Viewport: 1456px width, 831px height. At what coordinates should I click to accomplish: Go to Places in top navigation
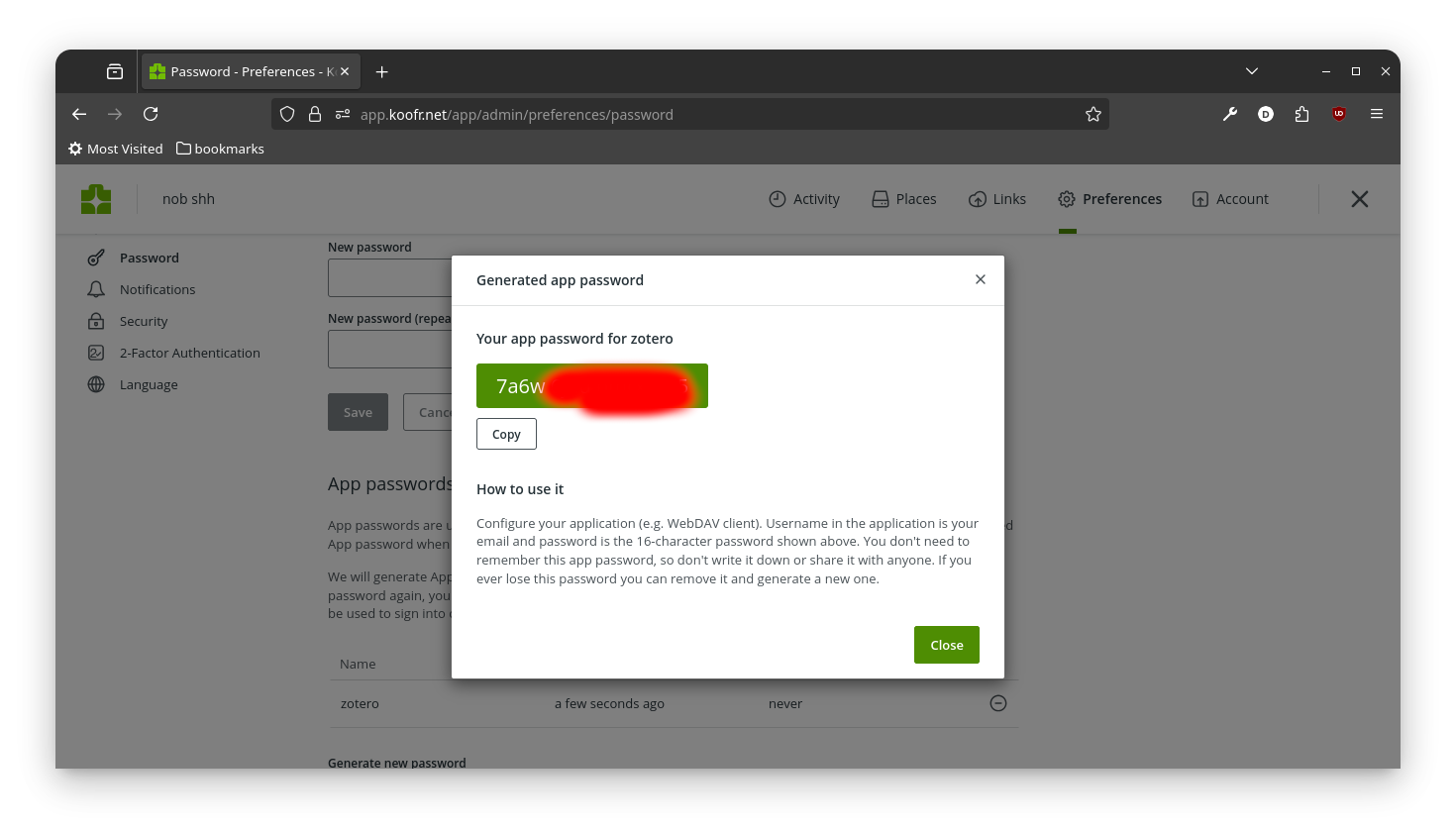[904, 199]
